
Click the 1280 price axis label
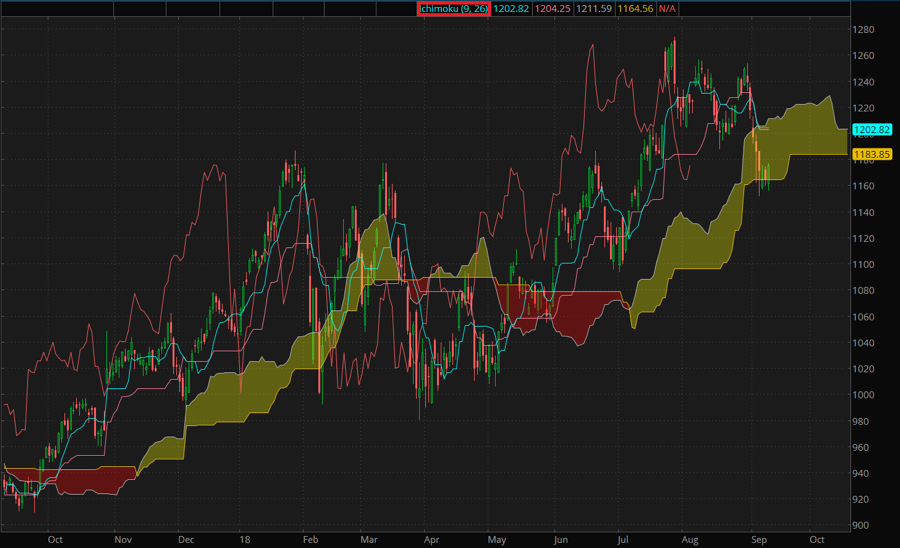[863, 30]
